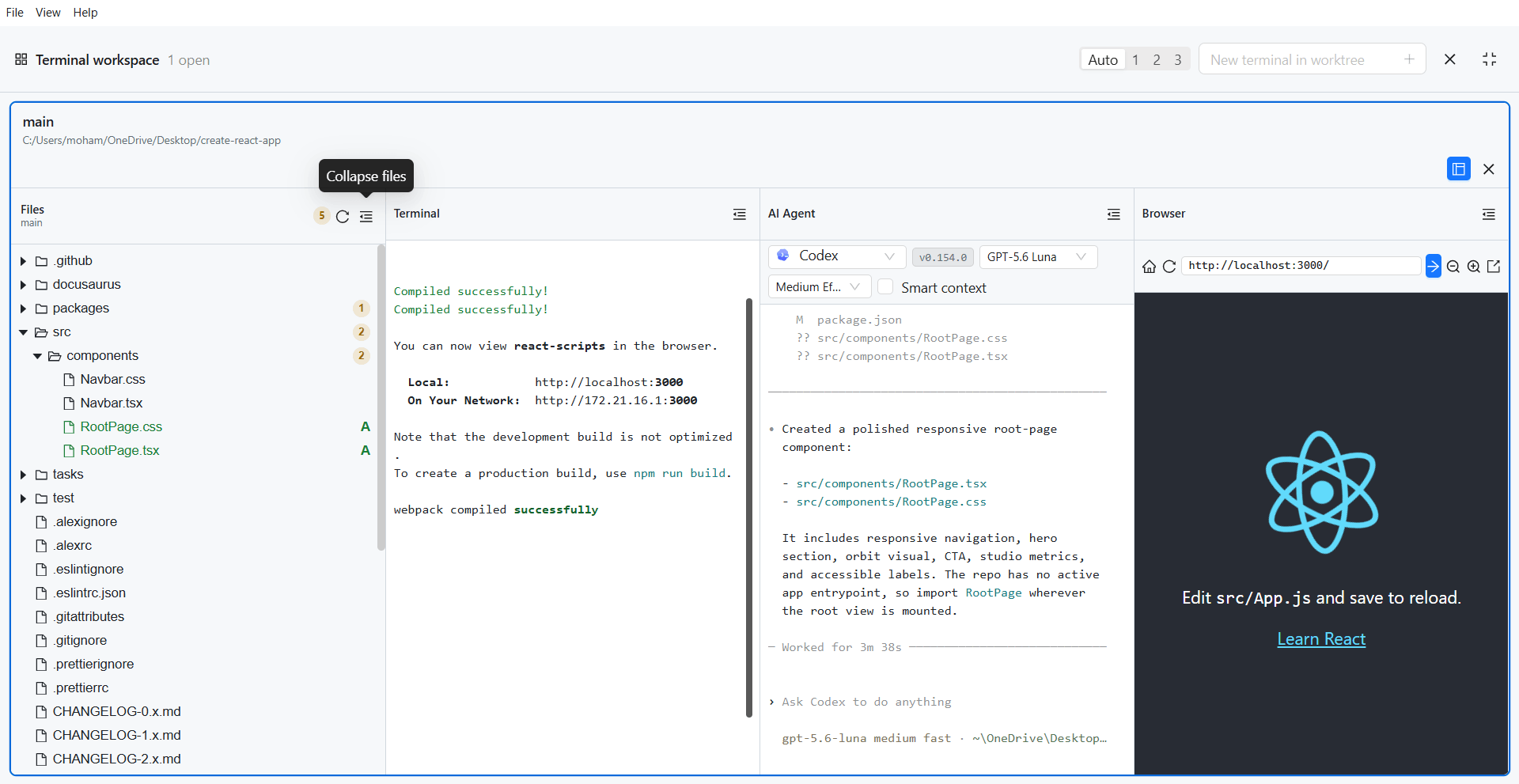
Task: Open the GPT-5.6 Luna model dropdown
Action: click(1038, 257)
